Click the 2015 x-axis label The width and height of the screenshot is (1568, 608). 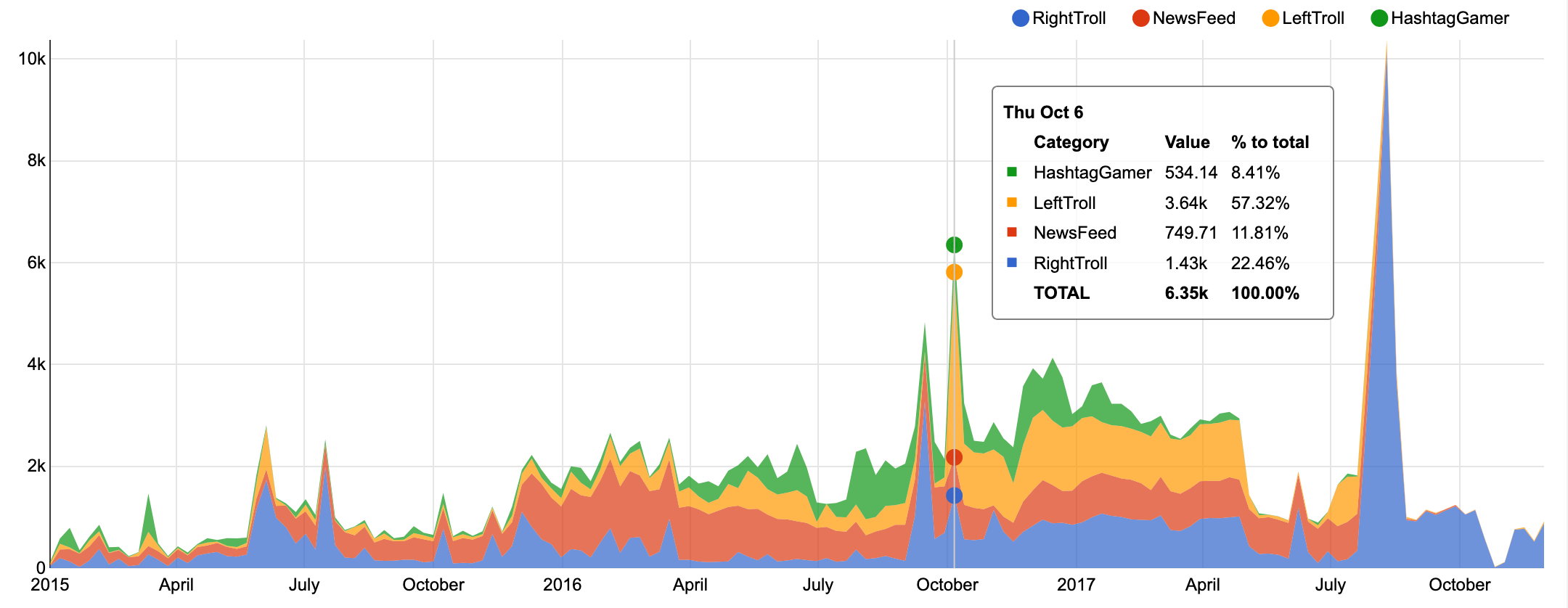(49, 585)
